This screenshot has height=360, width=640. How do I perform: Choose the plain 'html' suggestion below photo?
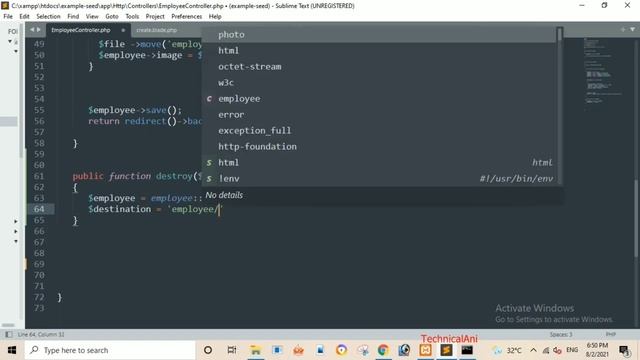(380, 51)
